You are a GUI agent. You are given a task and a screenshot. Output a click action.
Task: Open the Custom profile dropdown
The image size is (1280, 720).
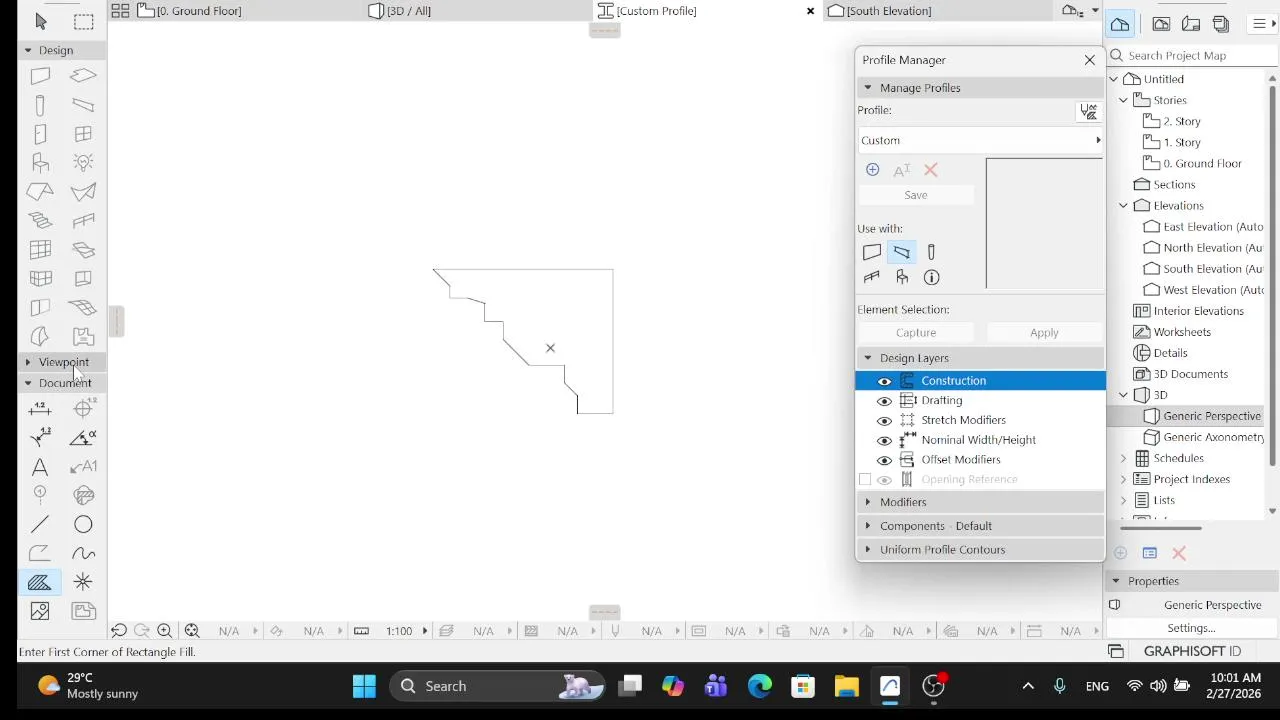[x=980, y=140]
